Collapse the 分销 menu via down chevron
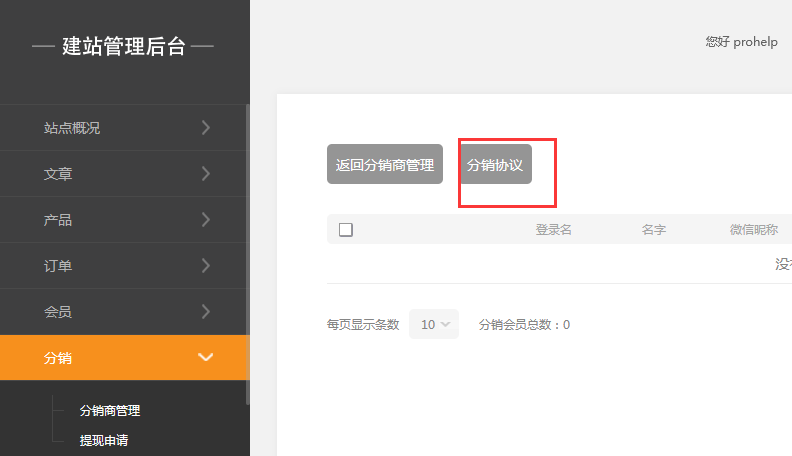The image size is (792, 456). click(206, 357)
